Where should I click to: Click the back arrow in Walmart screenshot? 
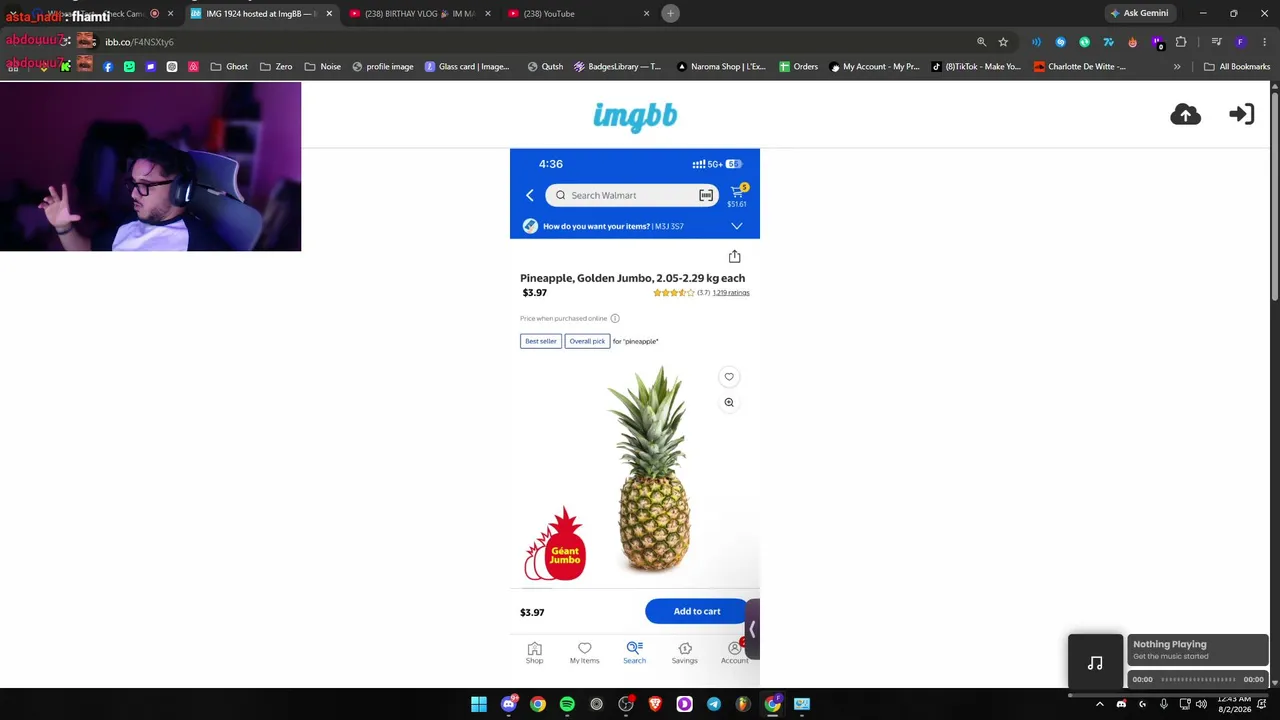pyautogui.click(x=530, y=196)
